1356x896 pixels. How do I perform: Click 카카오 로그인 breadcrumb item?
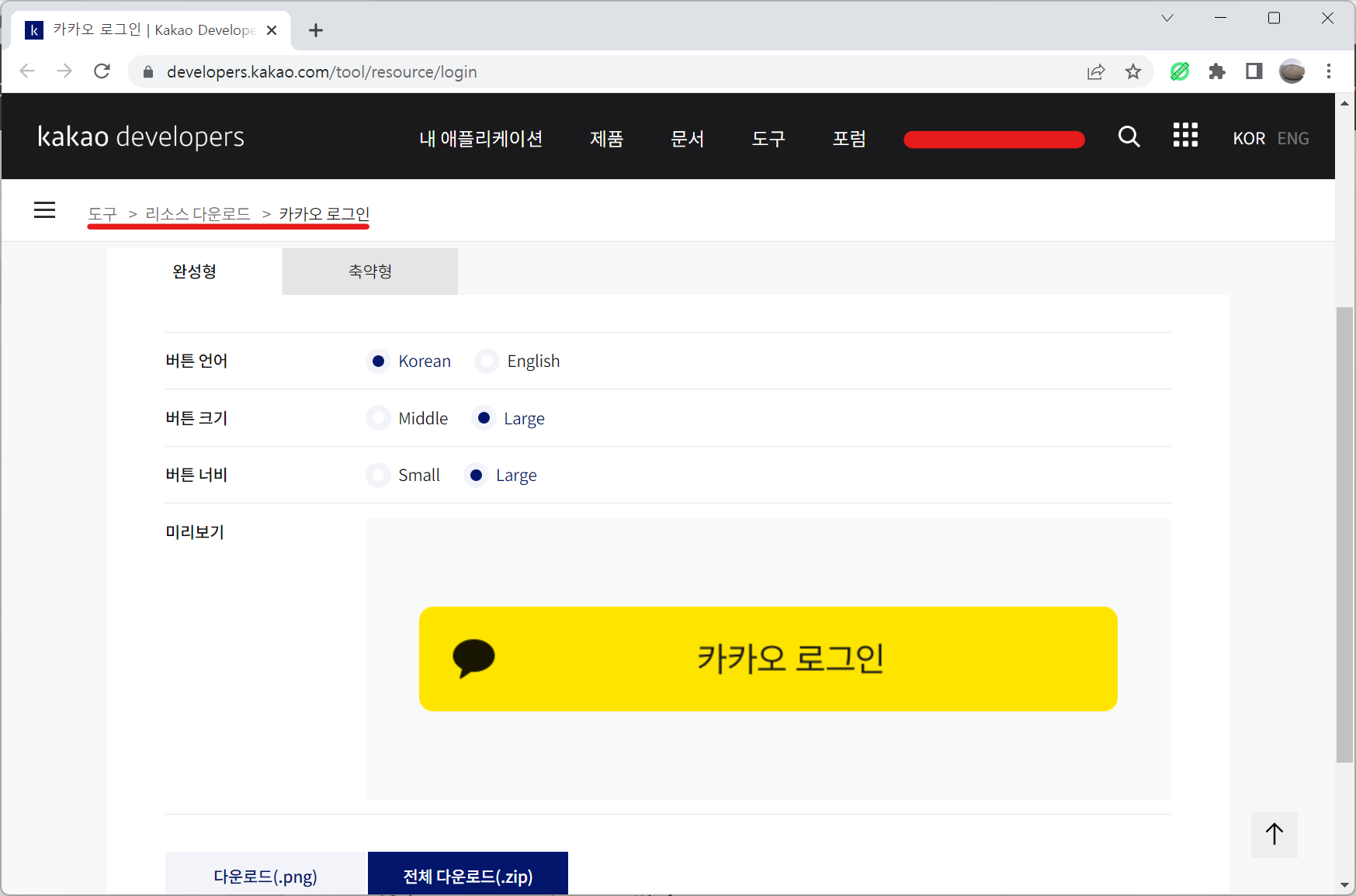point(324,213)
